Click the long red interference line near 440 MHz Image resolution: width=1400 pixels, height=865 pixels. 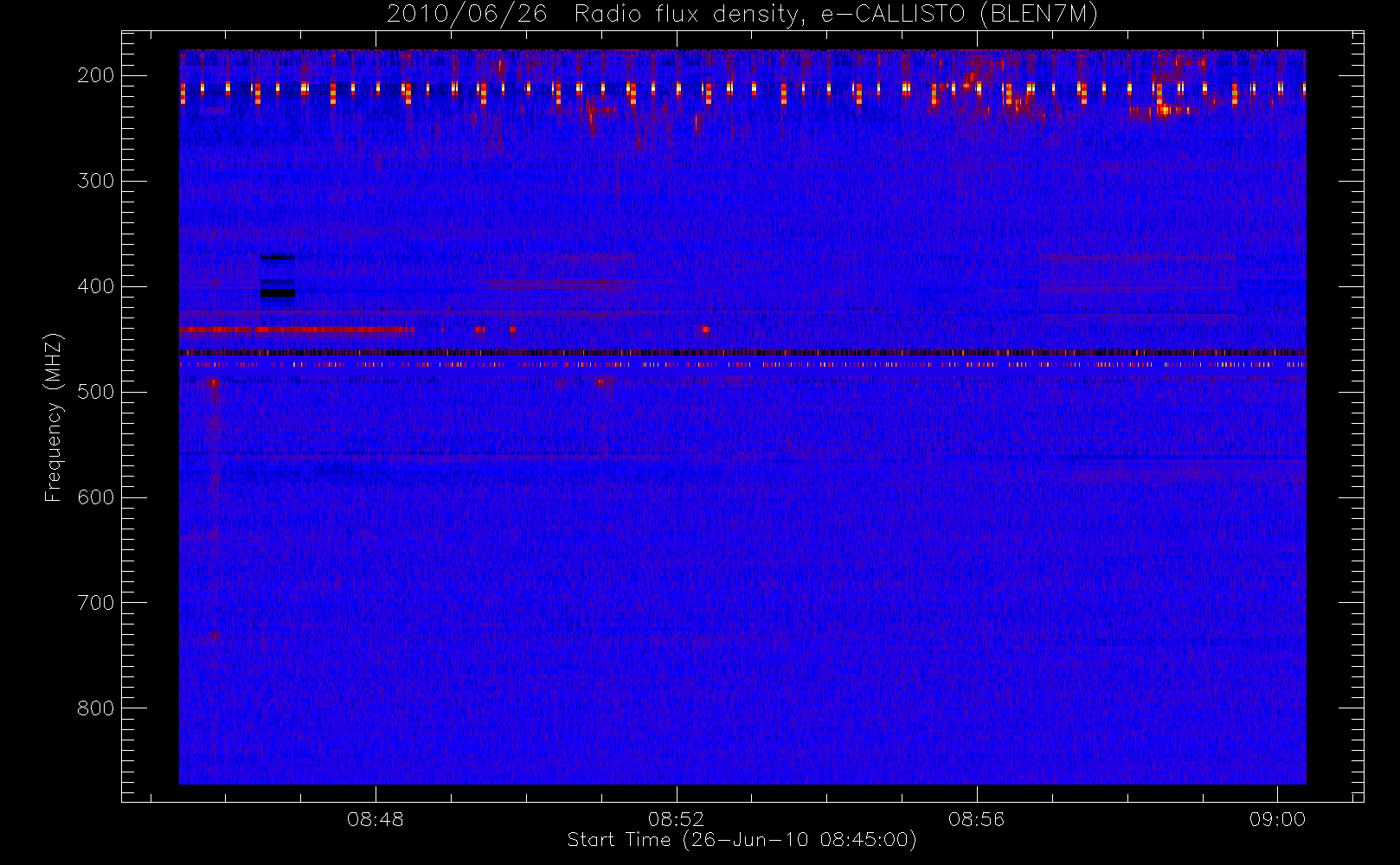click(x=297, y=330)
